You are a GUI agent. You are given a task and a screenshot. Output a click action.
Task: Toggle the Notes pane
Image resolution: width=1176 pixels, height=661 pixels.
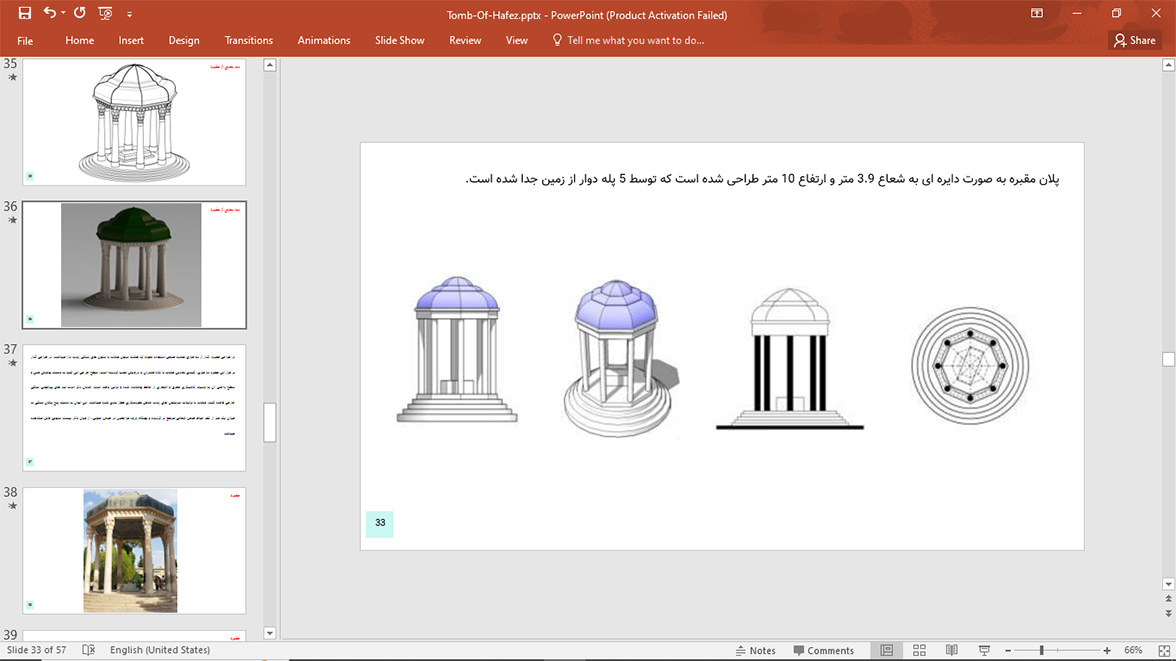click(755, 650)
